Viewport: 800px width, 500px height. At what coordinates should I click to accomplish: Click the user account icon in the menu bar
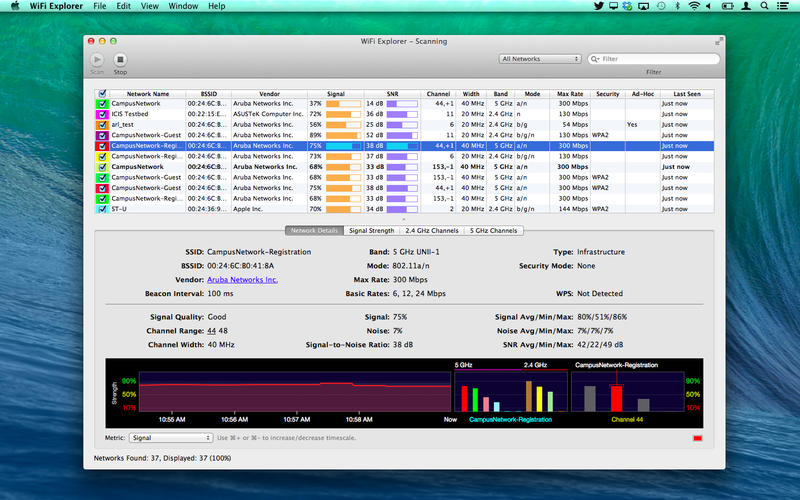746,6
